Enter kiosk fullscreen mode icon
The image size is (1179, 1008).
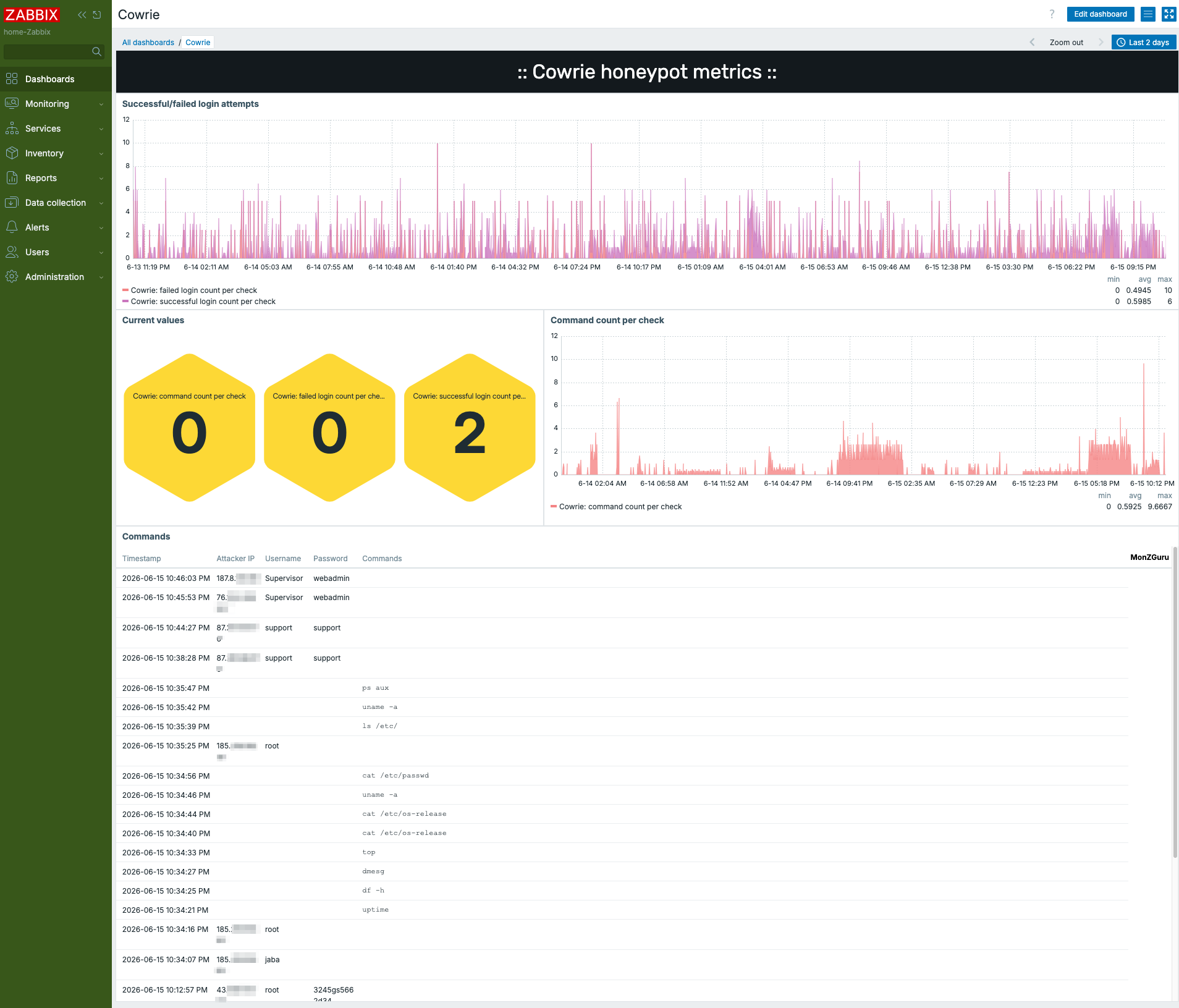1169,14
